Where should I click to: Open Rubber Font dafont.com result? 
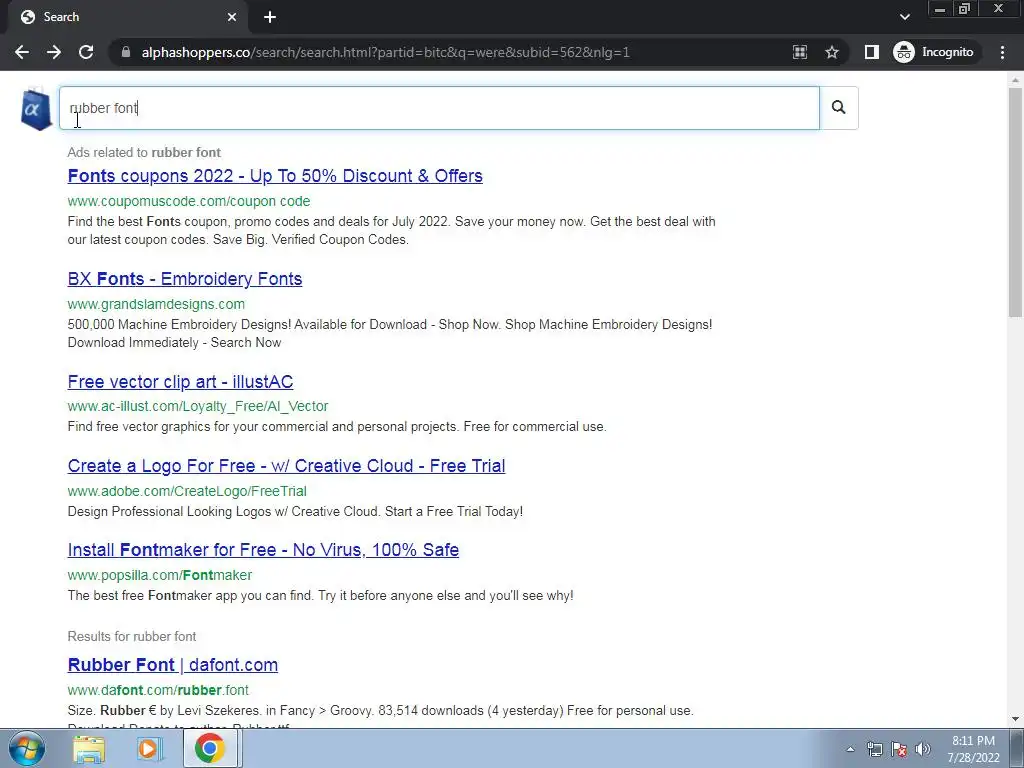[172, 665]
